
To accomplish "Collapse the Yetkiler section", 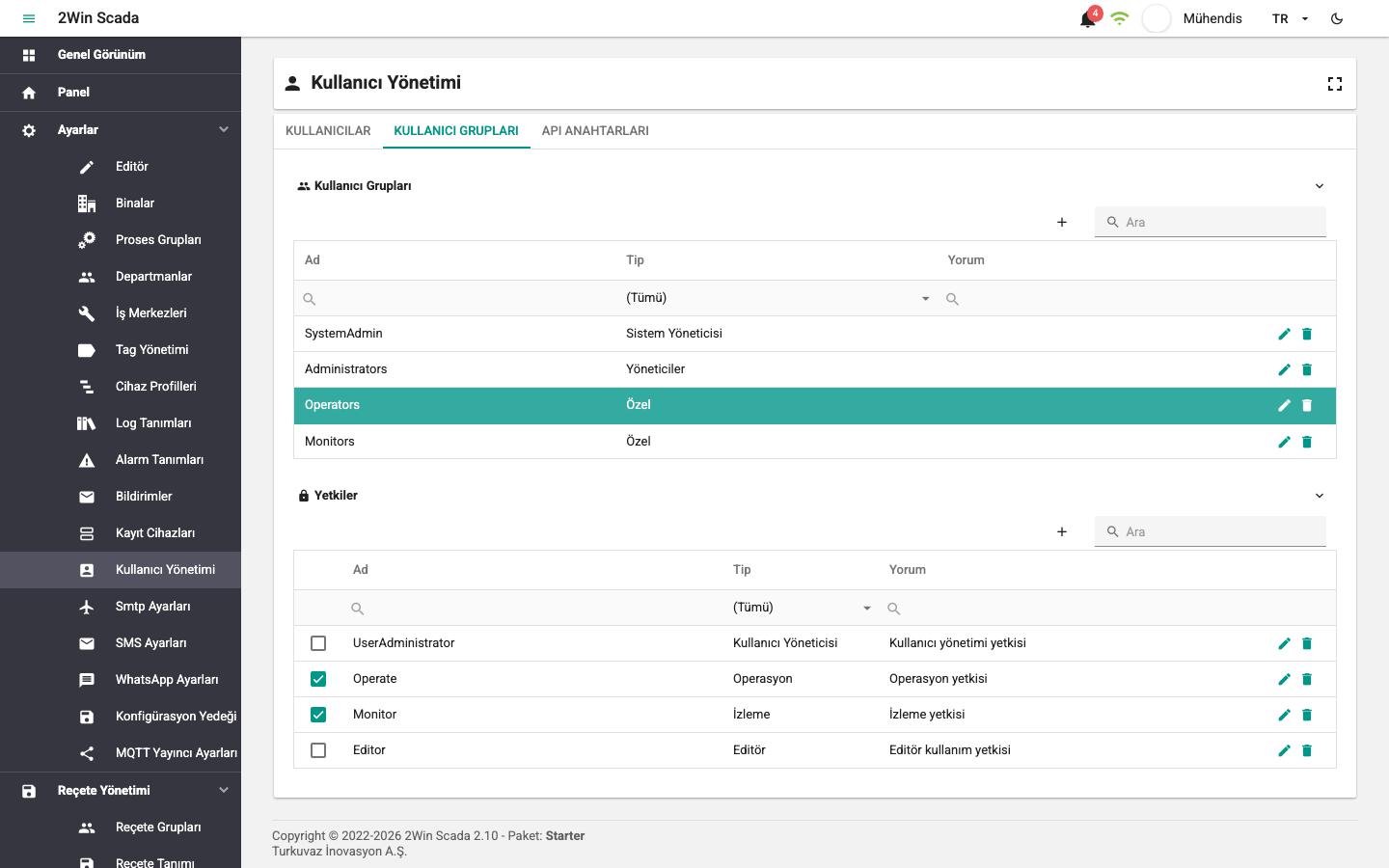I will (x=1320, y=496).
